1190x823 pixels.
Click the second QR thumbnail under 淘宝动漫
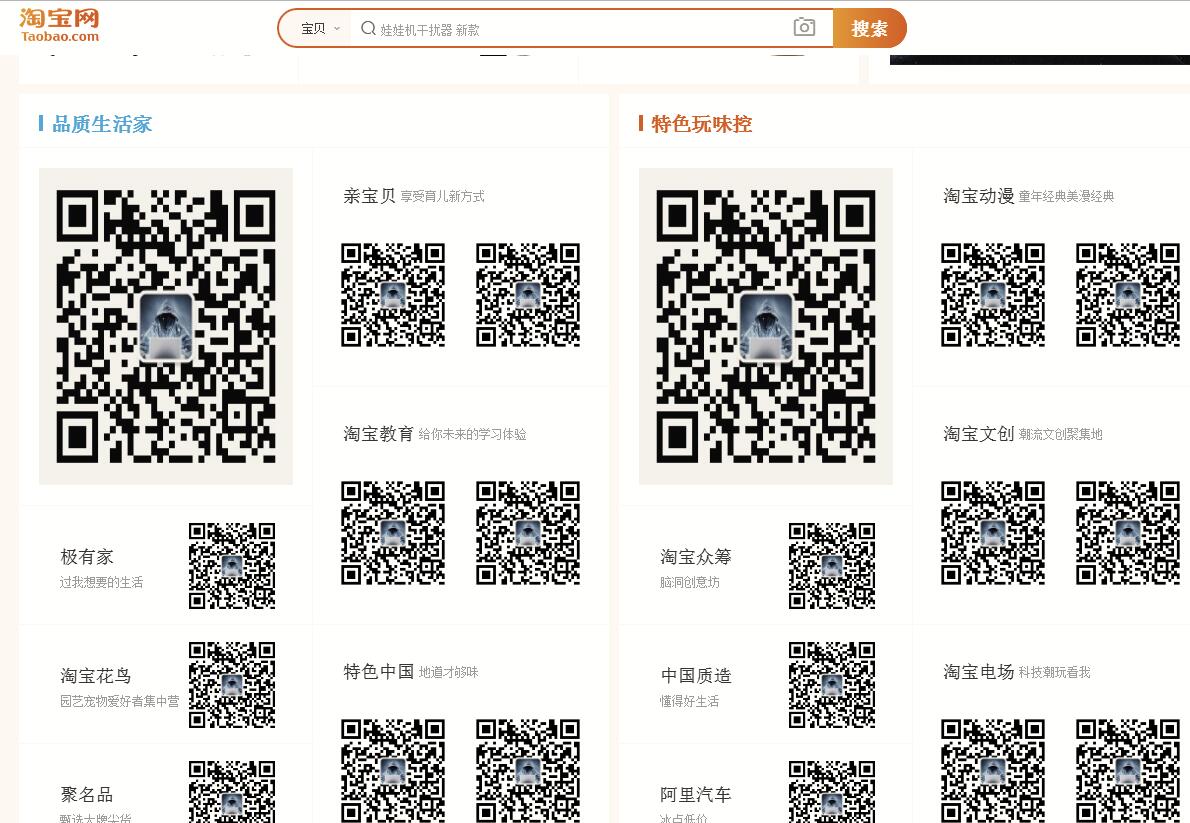[x=1129, y=295]
